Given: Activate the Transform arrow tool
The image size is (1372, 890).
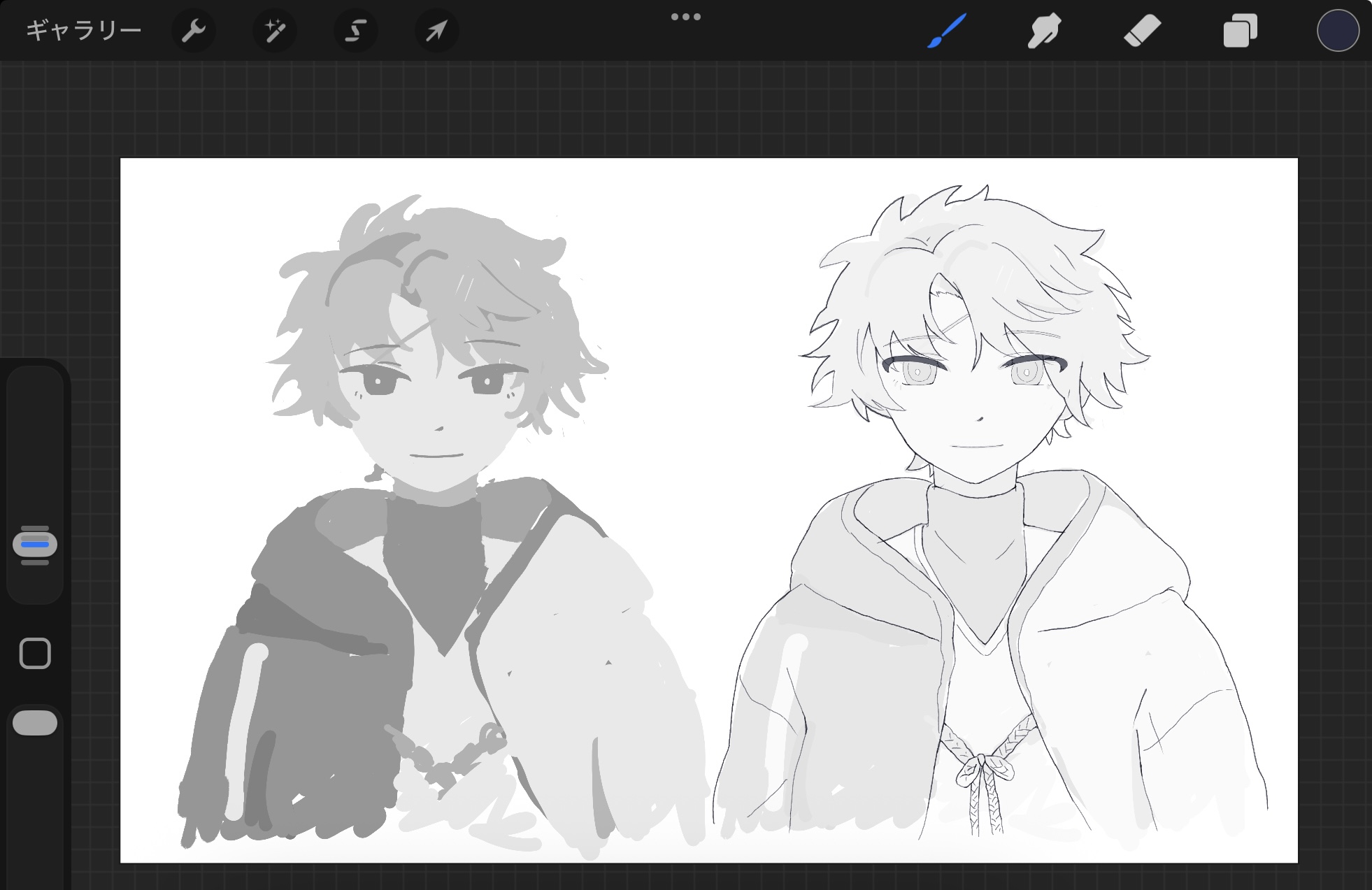Looking at the screenshot, I should tap(436, 31).
